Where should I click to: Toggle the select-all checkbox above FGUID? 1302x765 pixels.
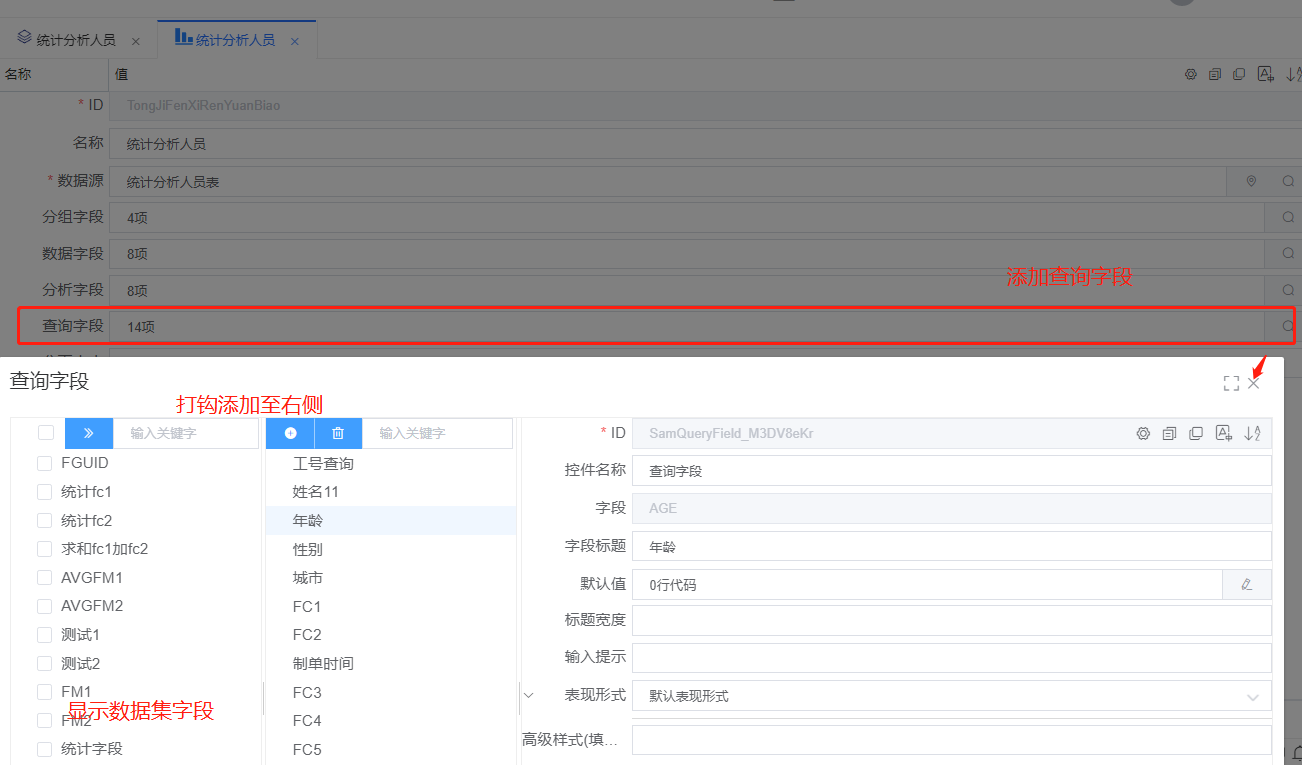point(46,433)
